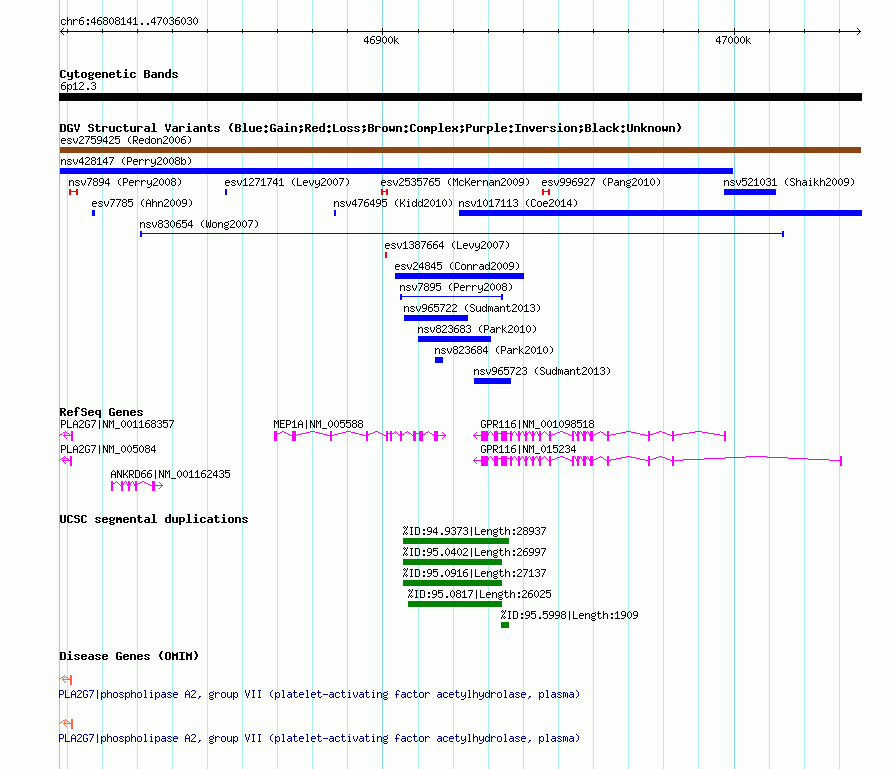
Task: Click the esv996927 (Pang2010) red marker
Action: [545, 192]
